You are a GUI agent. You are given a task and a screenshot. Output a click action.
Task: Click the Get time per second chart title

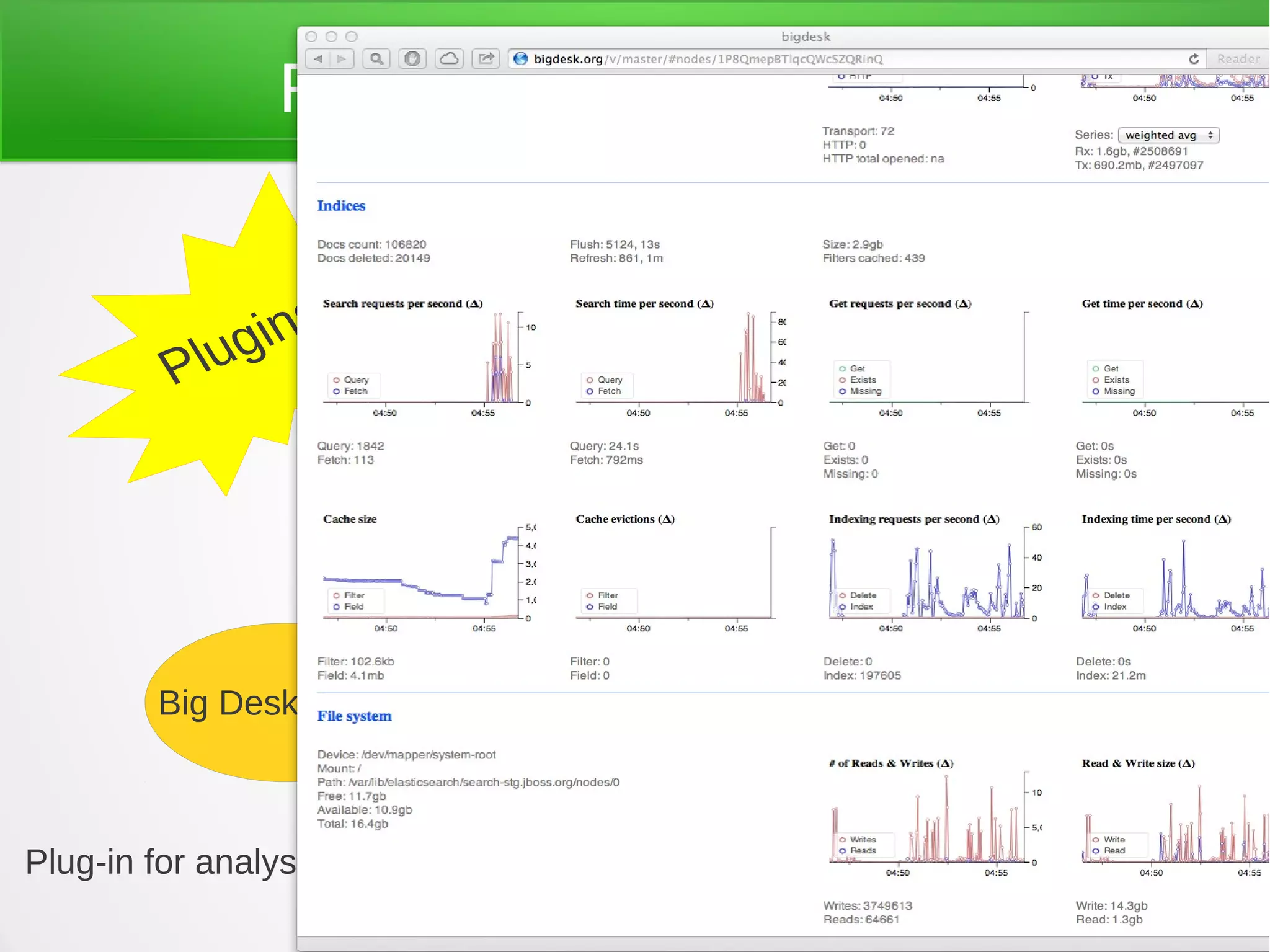point(1142,304)
